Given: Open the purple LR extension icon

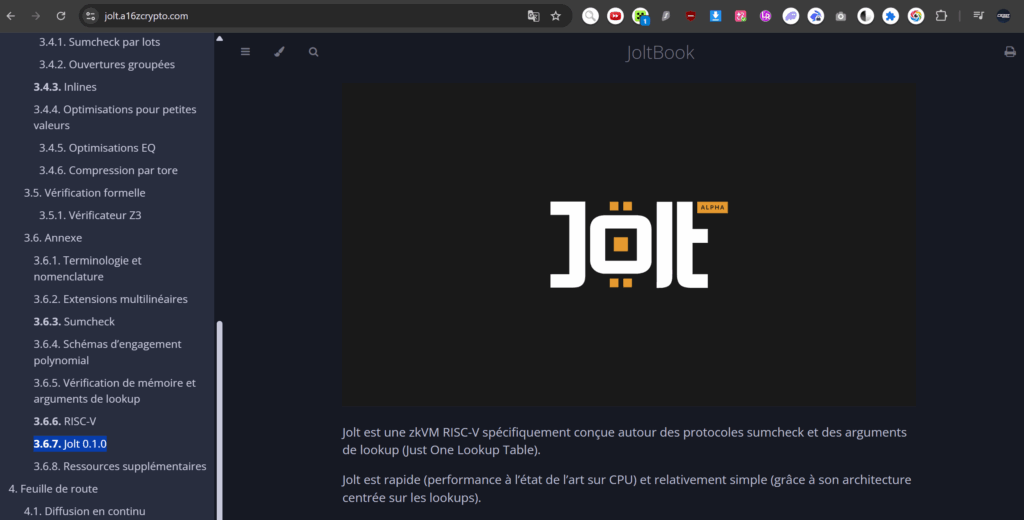Looking at the screenshot, I should point(765,16).
